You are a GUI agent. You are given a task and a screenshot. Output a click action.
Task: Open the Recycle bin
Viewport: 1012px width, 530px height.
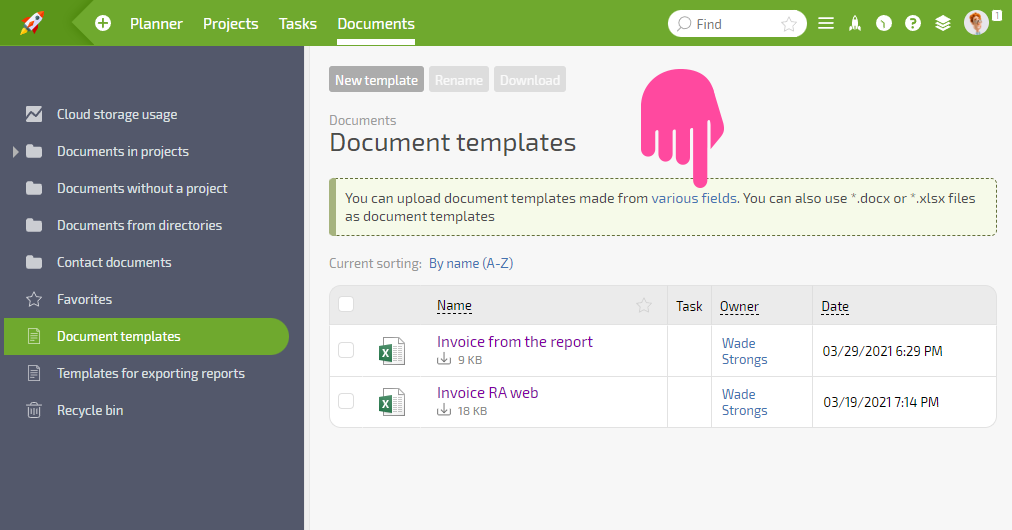click(90, 411)
